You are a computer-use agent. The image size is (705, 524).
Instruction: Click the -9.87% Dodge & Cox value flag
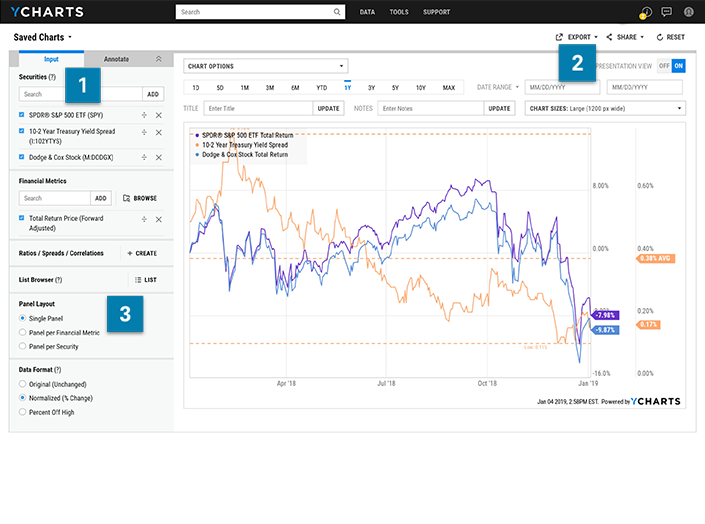coord(605,330)
